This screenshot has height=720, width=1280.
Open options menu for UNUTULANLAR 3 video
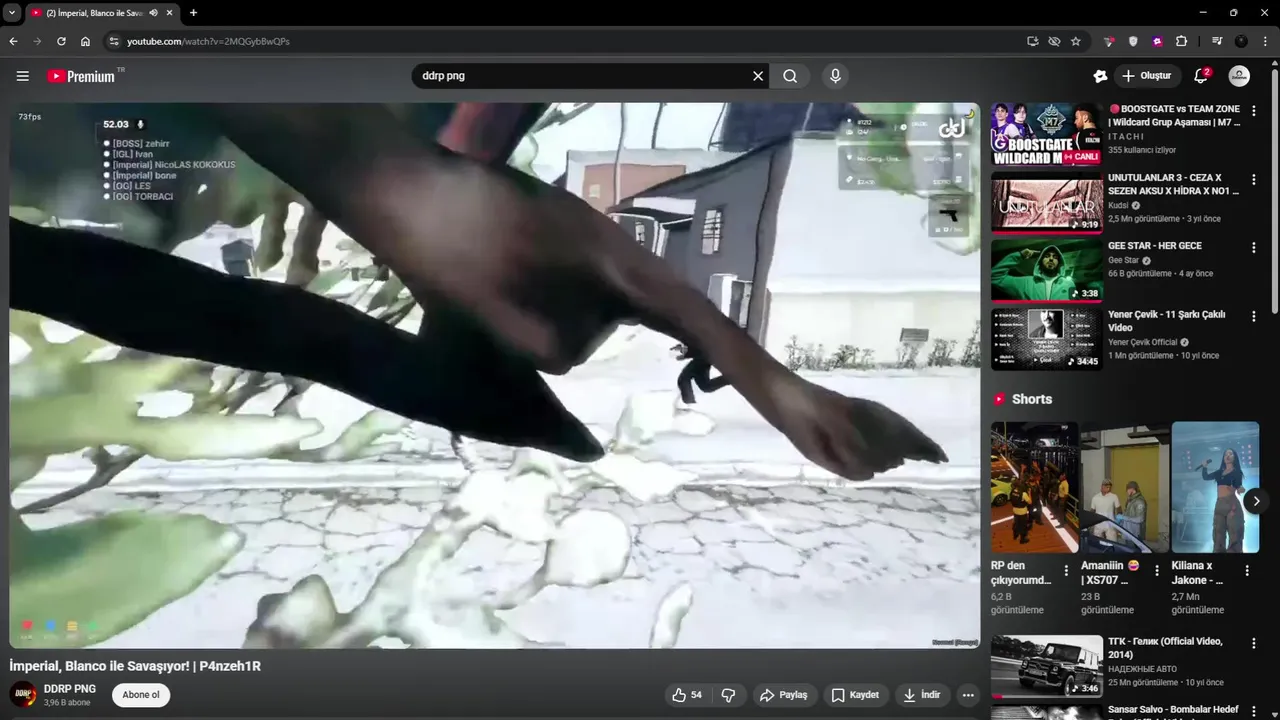1253,179
